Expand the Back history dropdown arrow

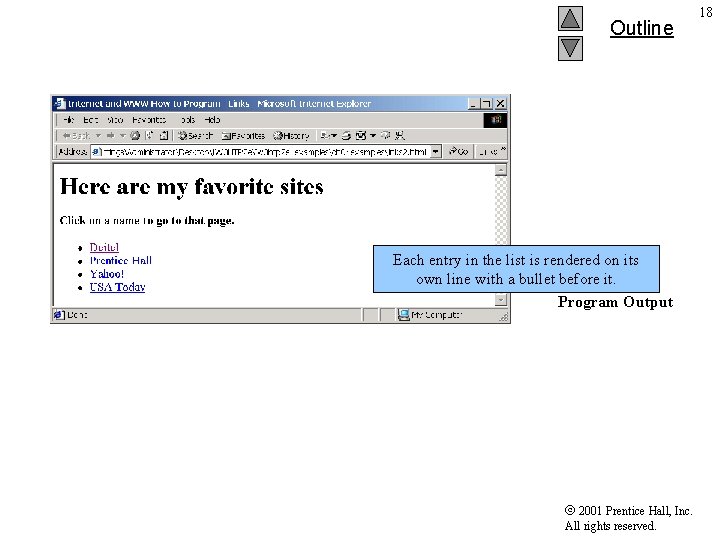[x=98, y=135]
